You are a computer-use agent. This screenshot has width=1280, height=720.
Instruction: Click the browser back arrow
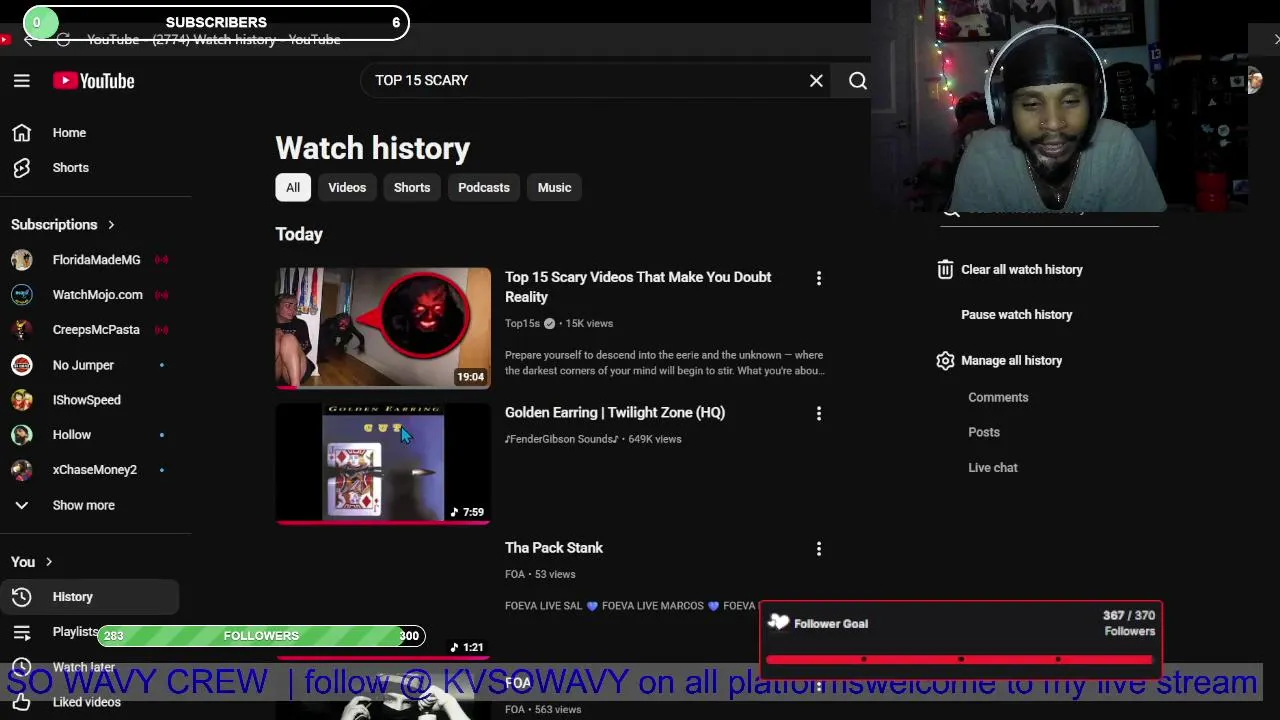29,40
